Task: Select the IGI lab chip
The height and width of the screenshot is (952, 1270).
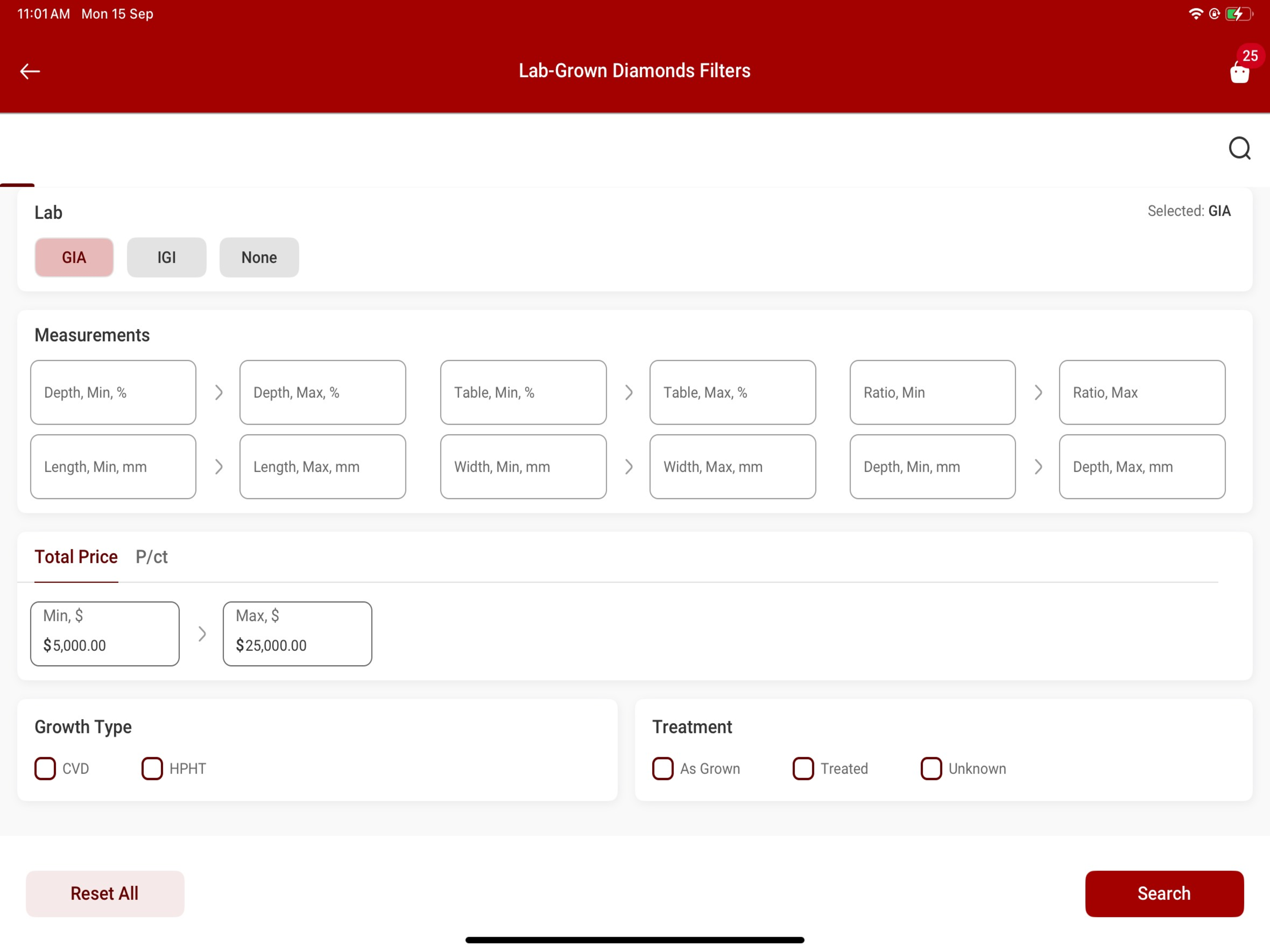Action: point(166,257)
